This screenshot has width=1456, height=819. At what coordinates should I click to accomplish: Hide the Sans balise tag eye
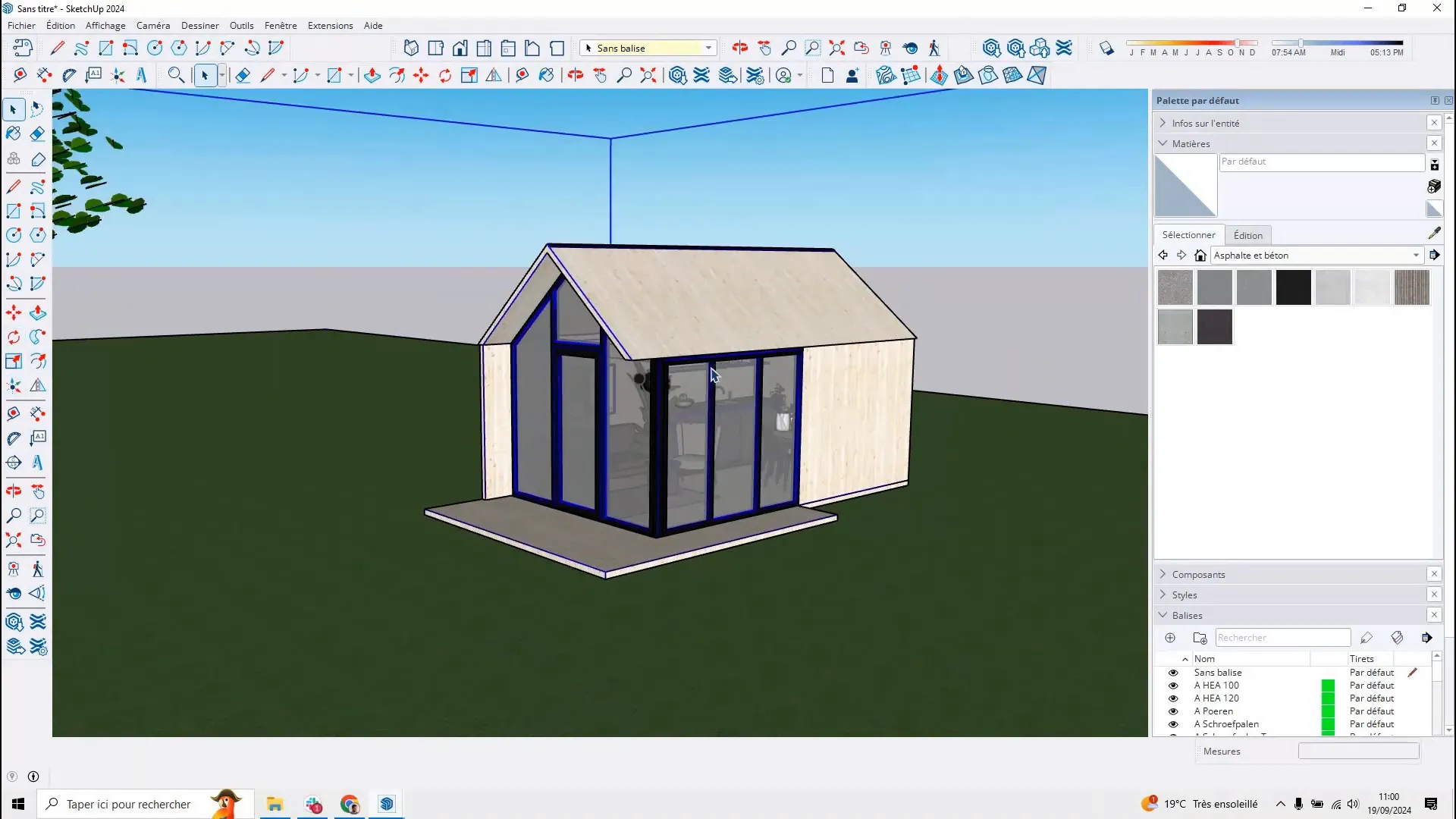(x=1173, y=673)
